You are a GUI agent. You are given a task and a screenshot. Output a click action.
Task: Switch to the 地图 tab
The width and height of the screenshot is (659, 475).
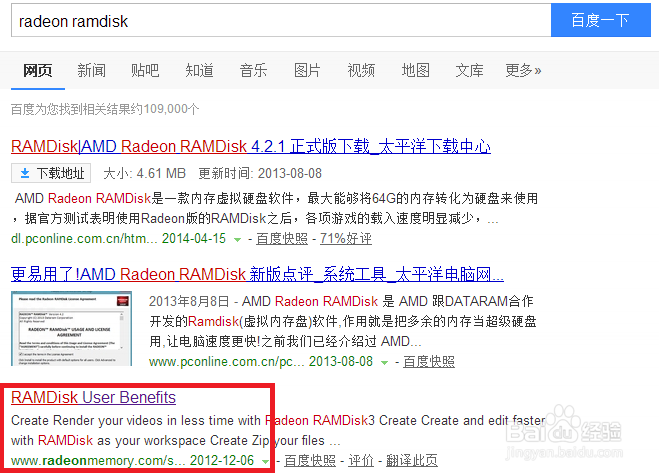click(416, 70)
